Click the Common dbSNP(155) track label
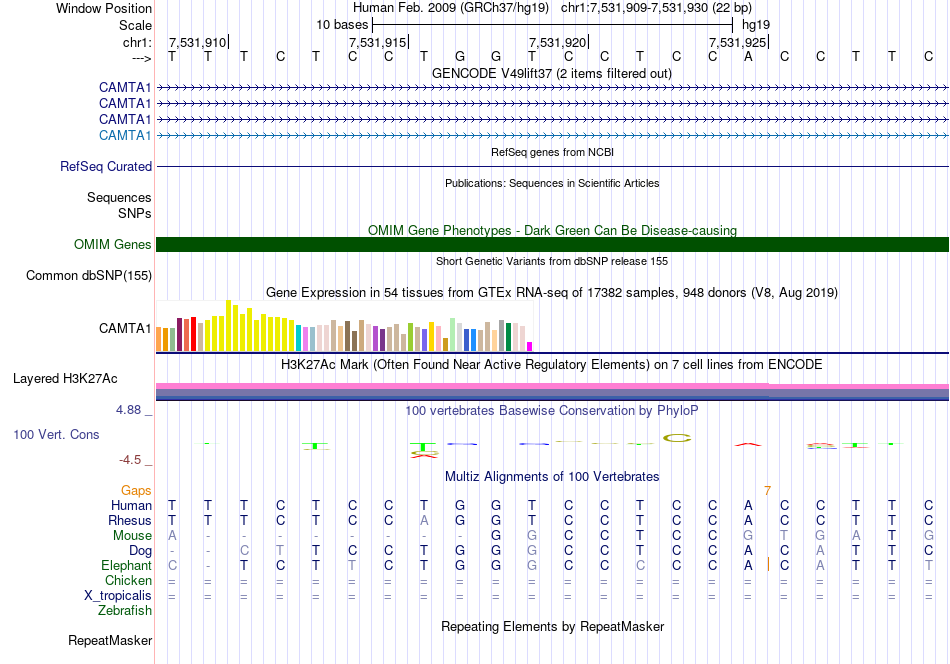The width and height of the screenshot is (950, 664). click(x=88, y=275)
